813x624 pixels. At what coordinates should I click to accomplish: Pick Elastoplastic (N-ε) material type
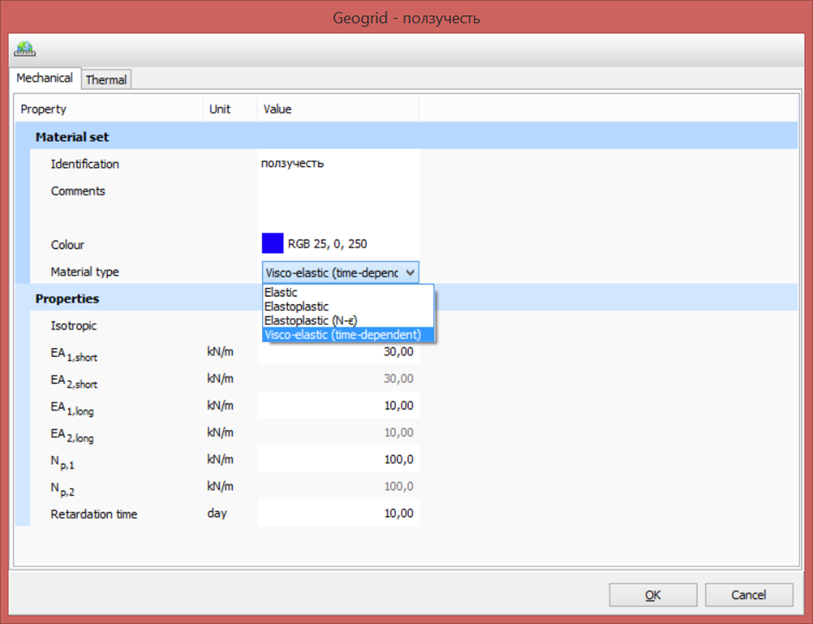click(x=304, y=320)
